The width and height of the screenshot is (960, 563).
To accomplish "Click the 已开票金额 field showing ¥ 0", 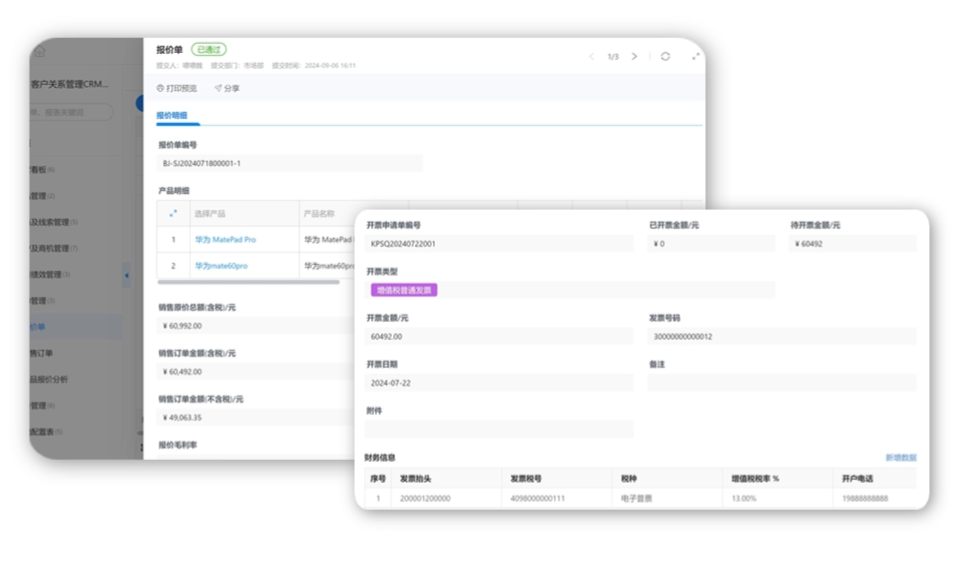I will (x=711, y=244).
